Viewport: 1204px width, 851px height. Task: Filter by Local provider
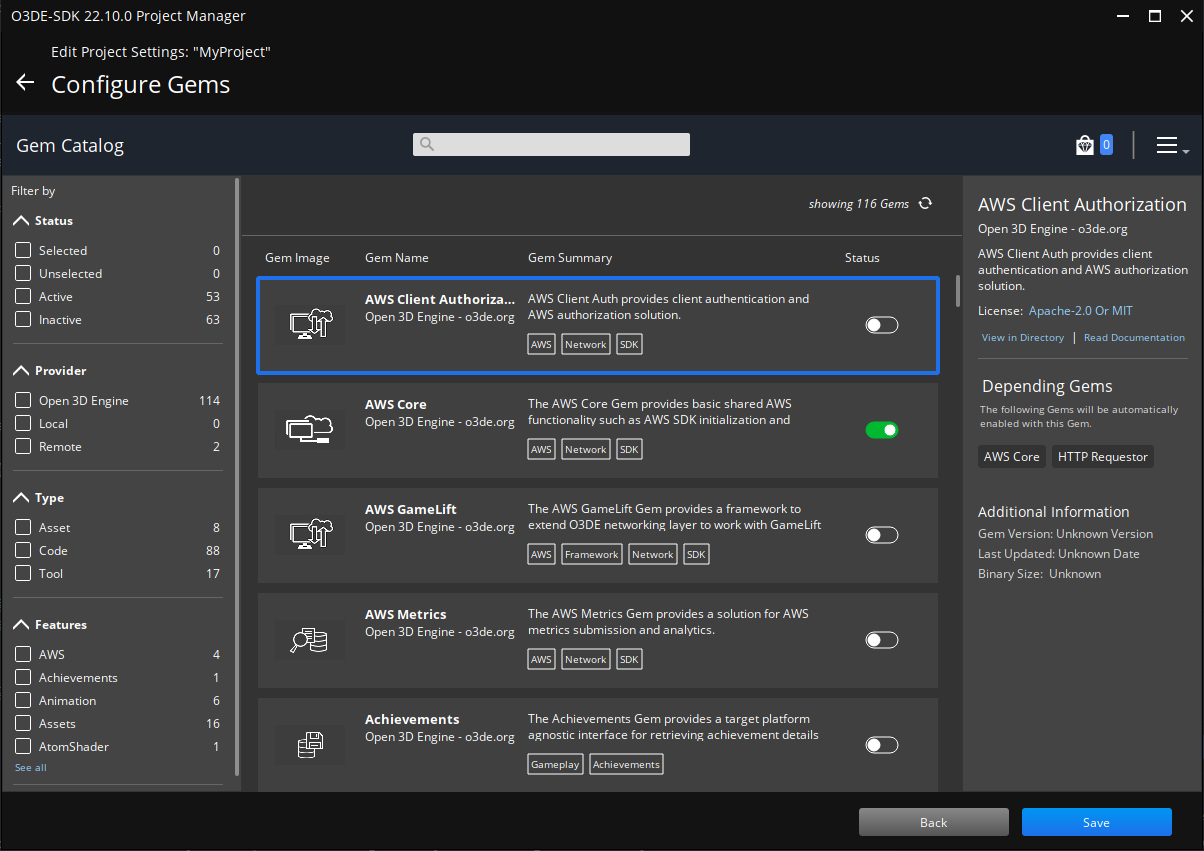coord(23,423)
